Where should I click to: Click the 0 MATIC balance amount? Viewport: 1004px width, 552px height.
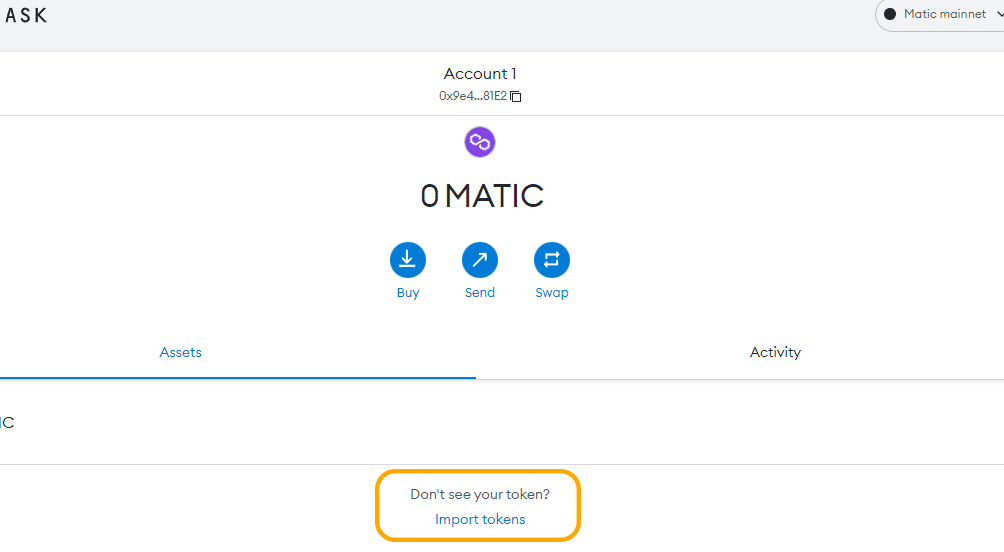(482, 196)
